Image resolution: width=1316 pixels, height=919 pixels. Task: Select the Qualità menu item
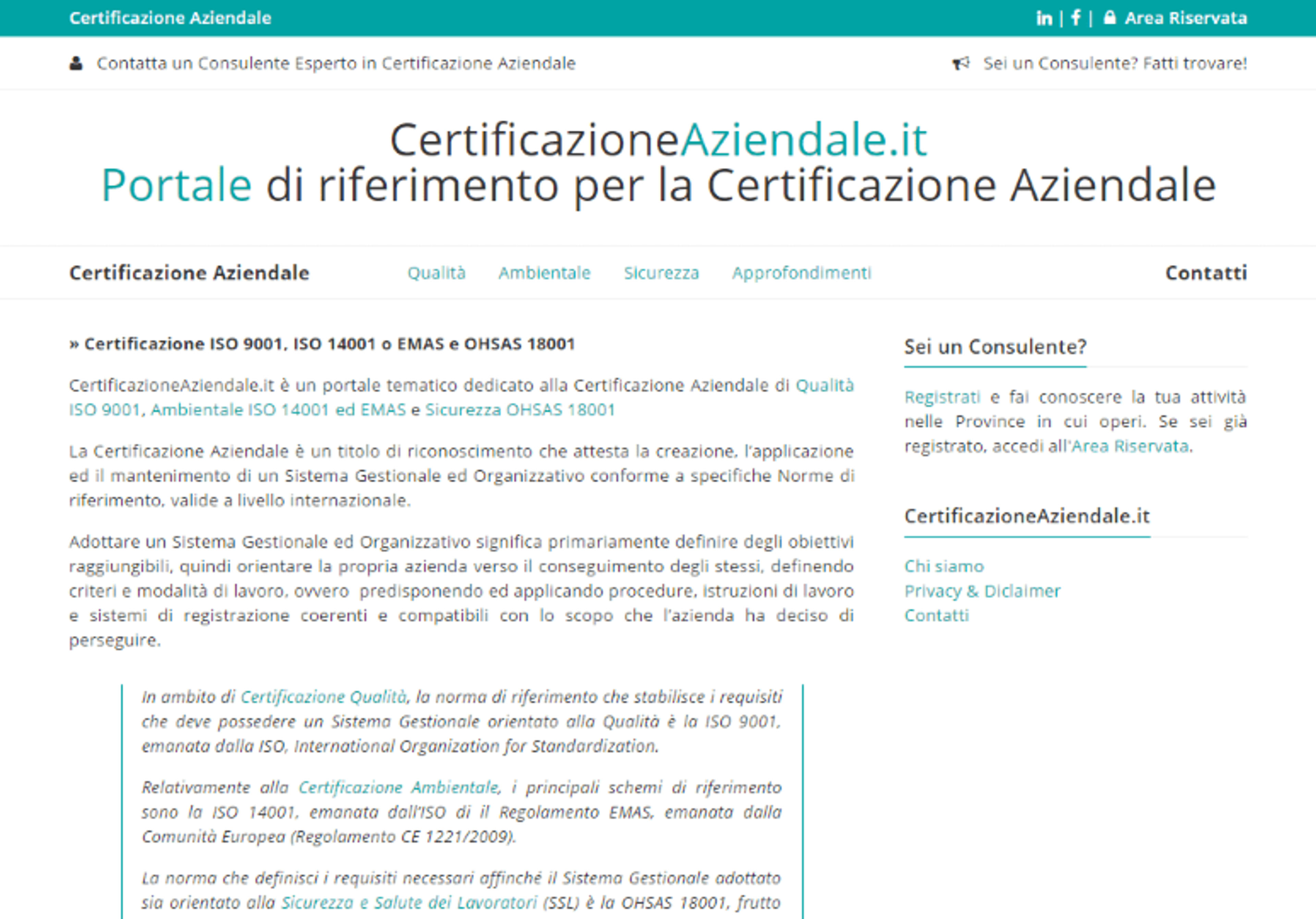point(436,273)
